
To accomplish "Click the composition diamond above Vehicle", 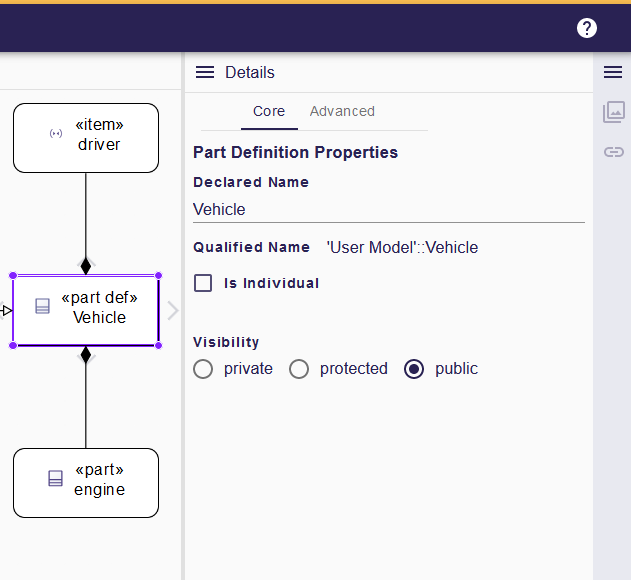I will 85,265.
